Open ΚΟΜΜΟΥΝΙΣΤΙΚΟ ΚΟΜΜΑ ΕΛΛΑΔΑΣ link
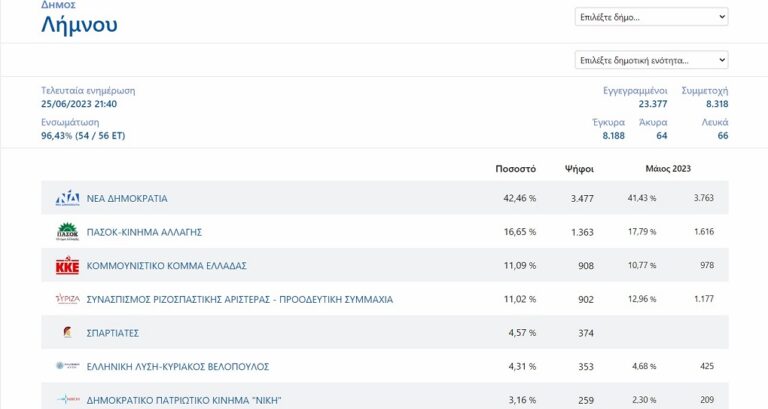 (167, 266)
